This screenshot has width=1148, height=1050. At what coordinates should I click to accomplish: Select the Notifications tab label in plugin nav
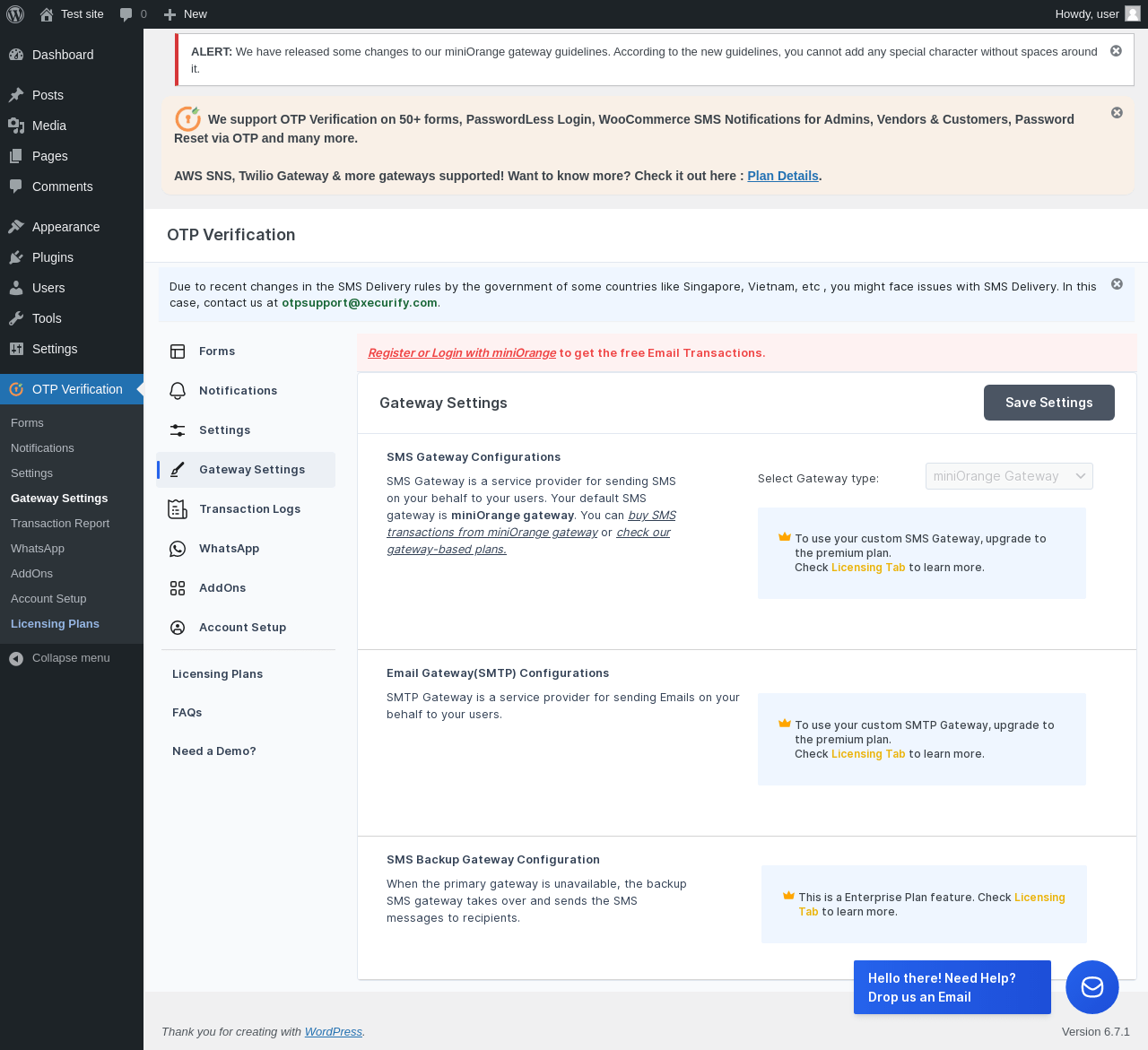tap(239, 391)
